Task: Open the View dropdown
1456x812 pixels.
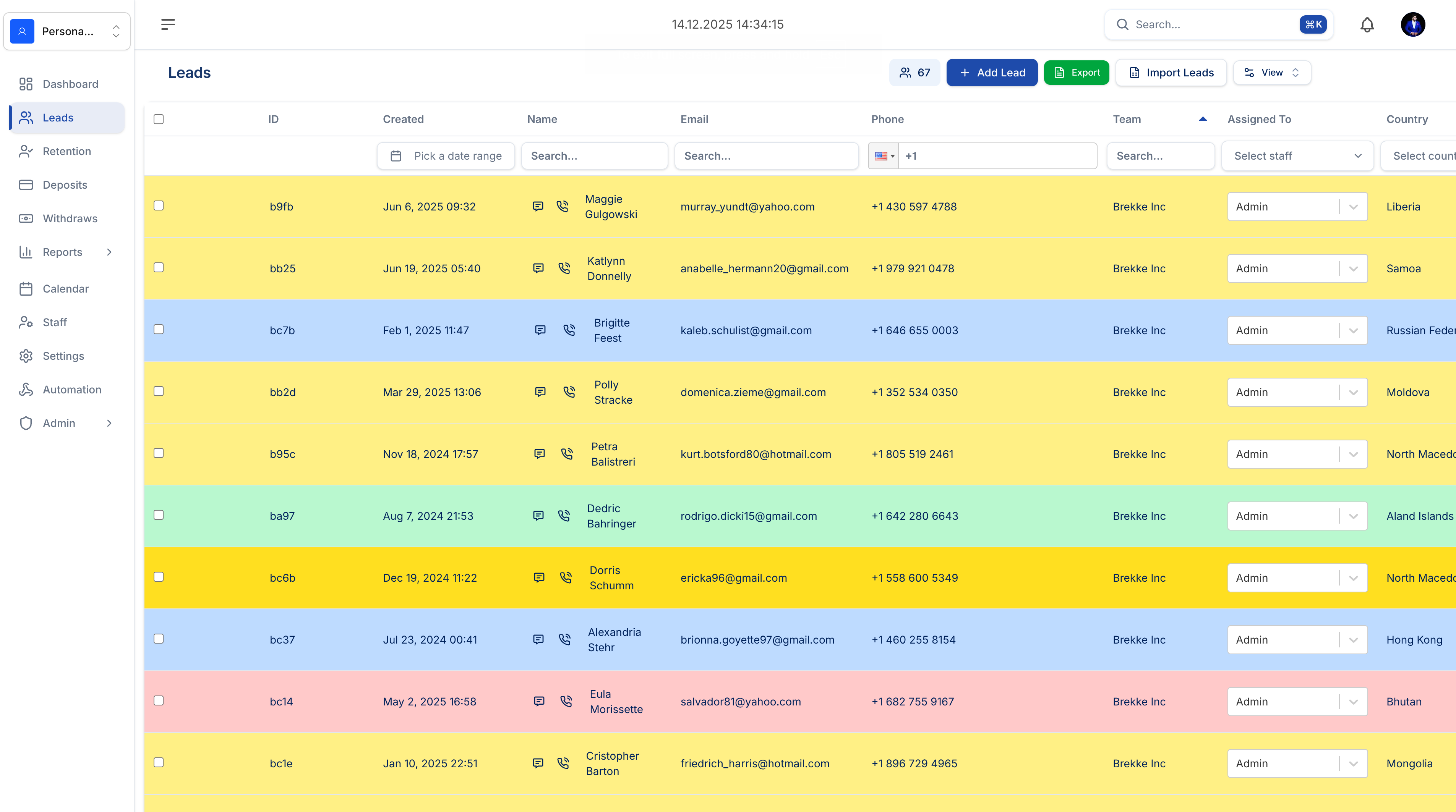Action: [x=1272, y=72]
